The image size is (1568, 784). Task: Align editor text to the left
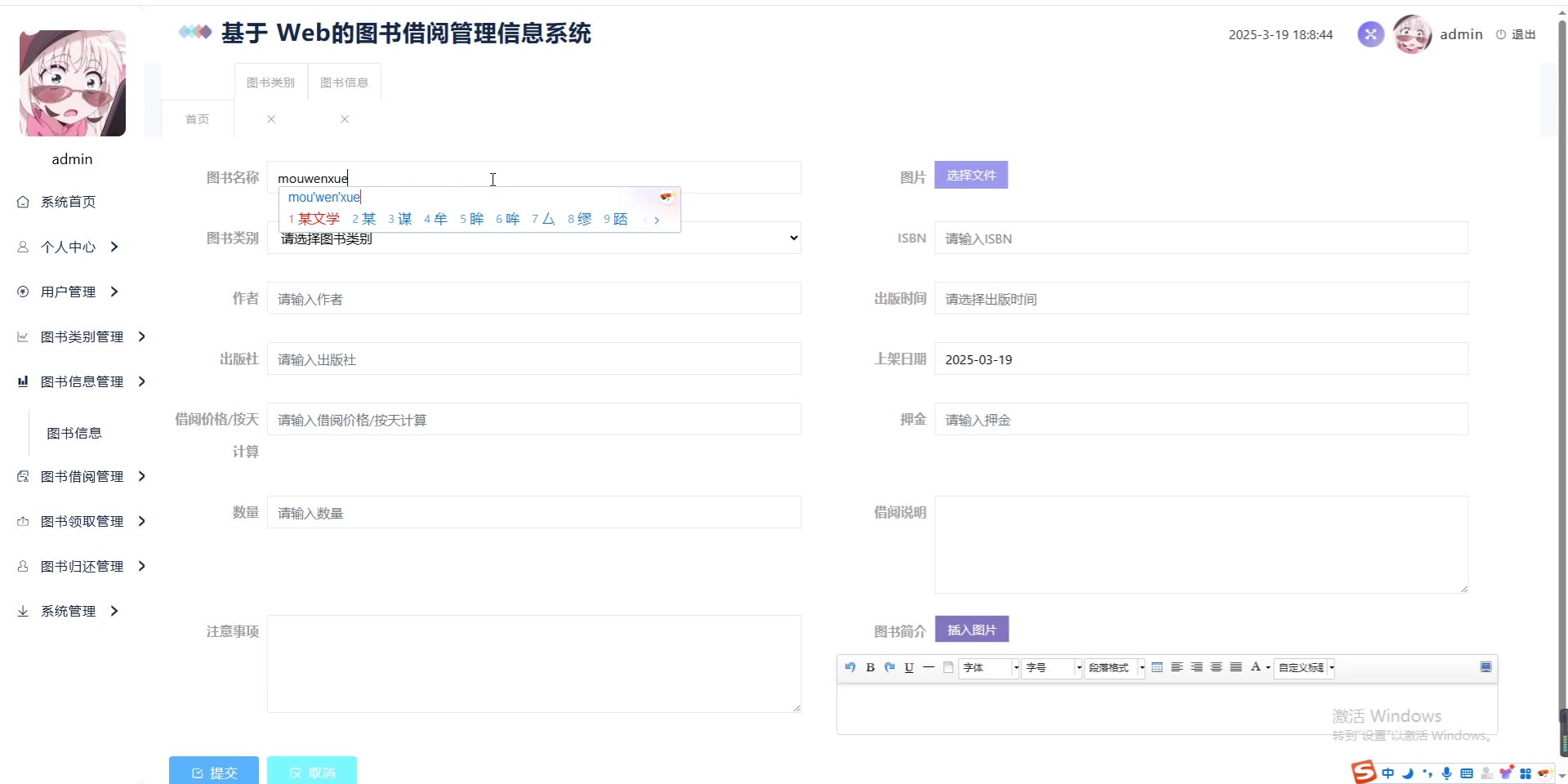[1177, 667]
